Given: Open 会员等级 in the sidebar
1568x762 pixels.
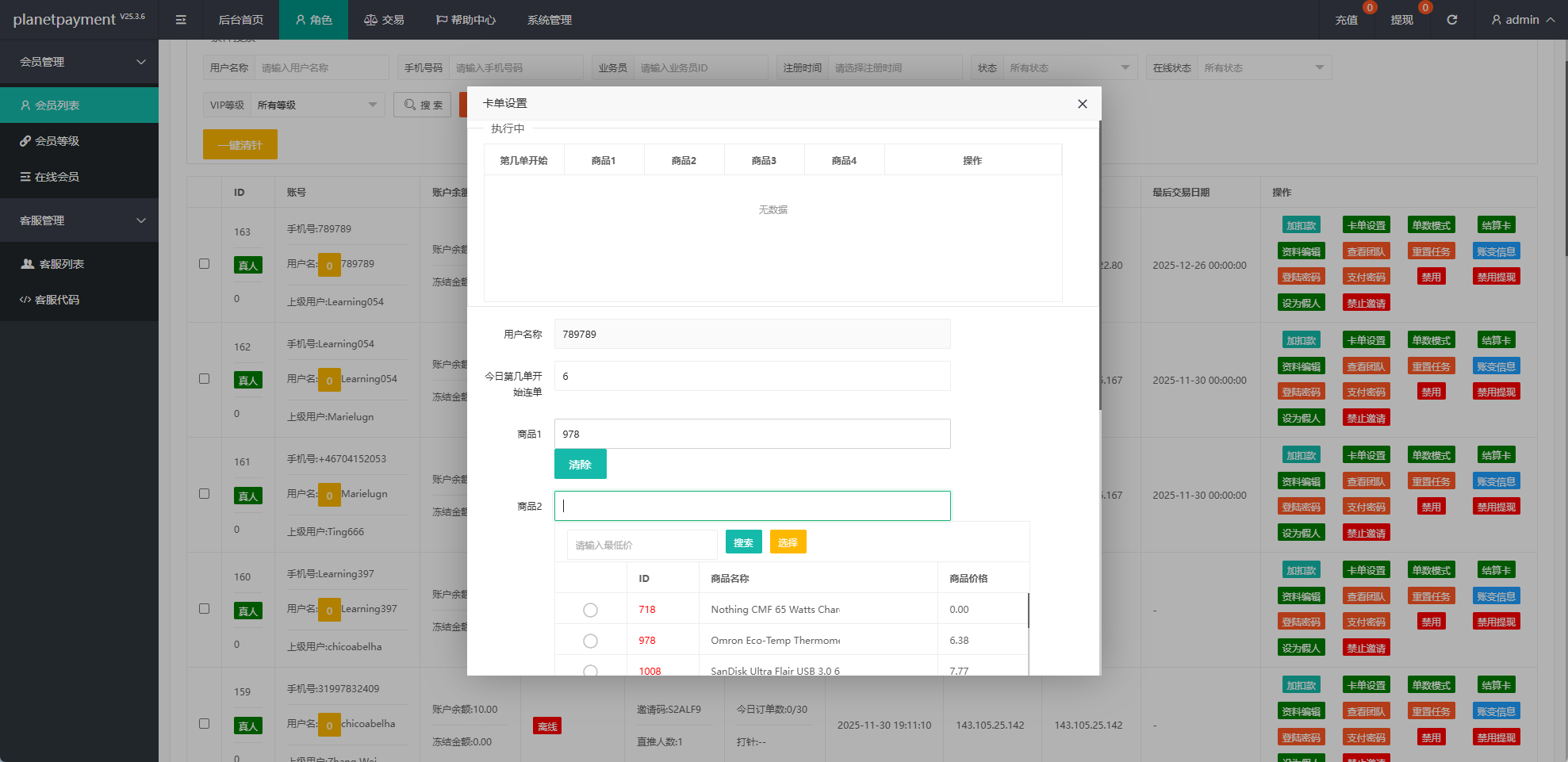Looking at the screenshot, I should [57, 141].
